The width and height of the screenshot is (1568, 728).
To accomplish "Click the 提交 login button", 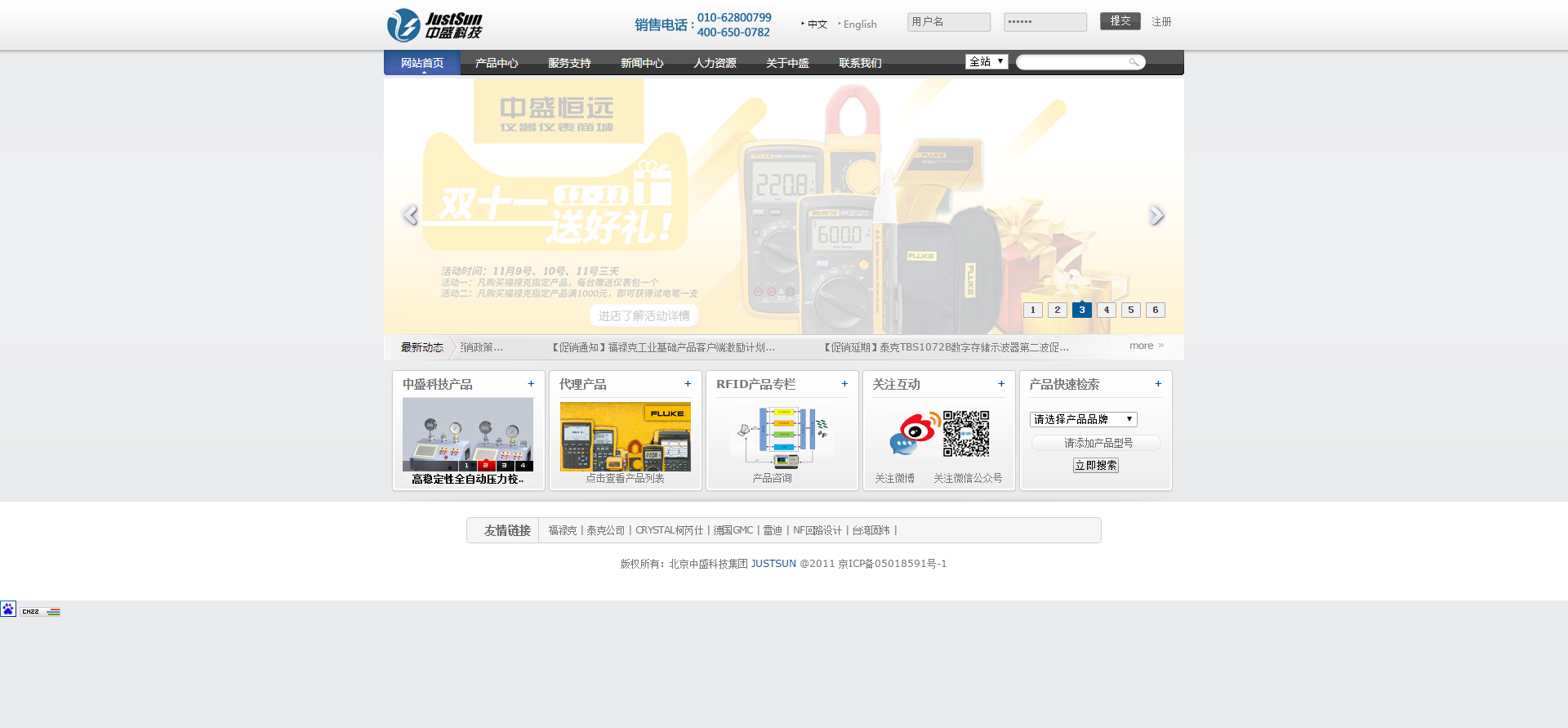I will (x=1120, y=21).
